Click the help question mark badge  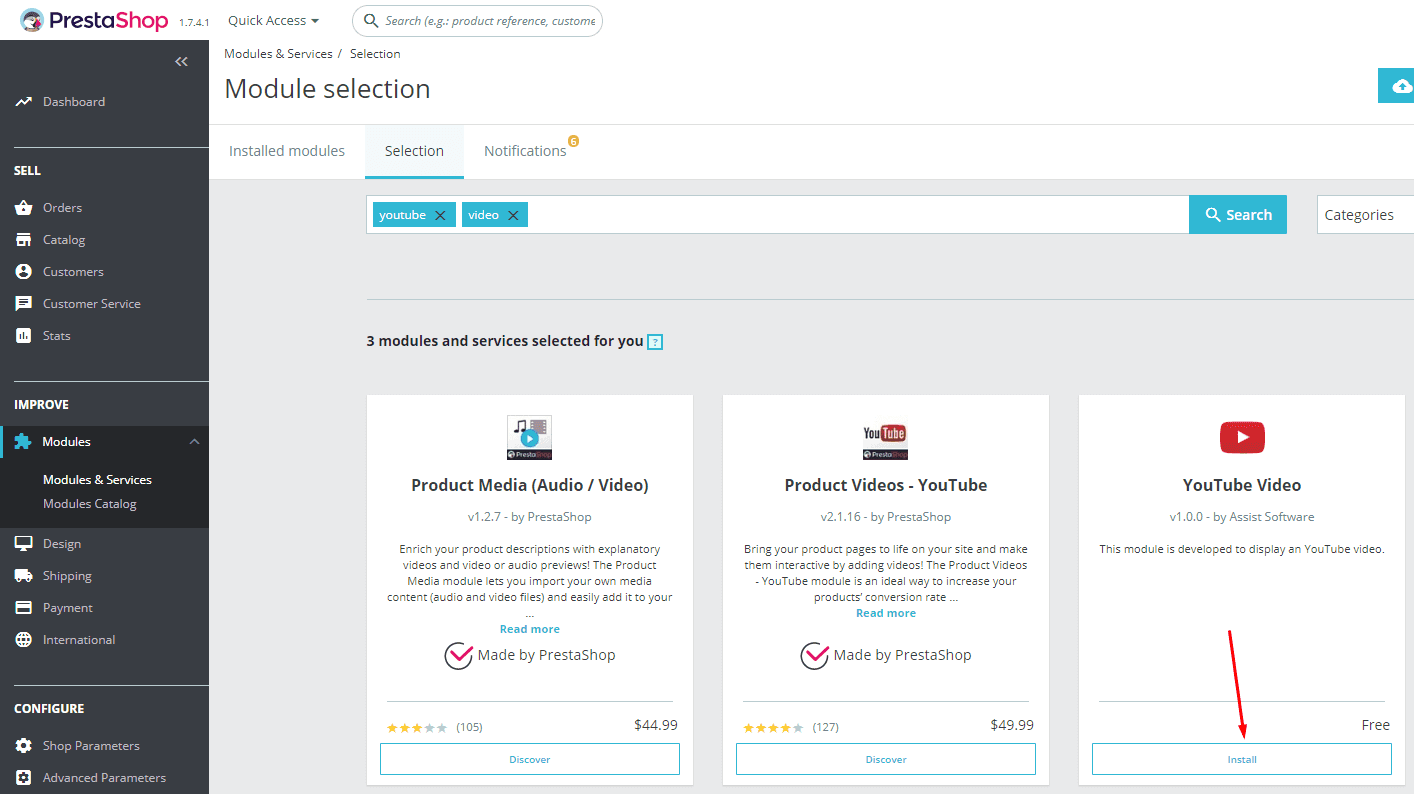click(x=655, y=341)
